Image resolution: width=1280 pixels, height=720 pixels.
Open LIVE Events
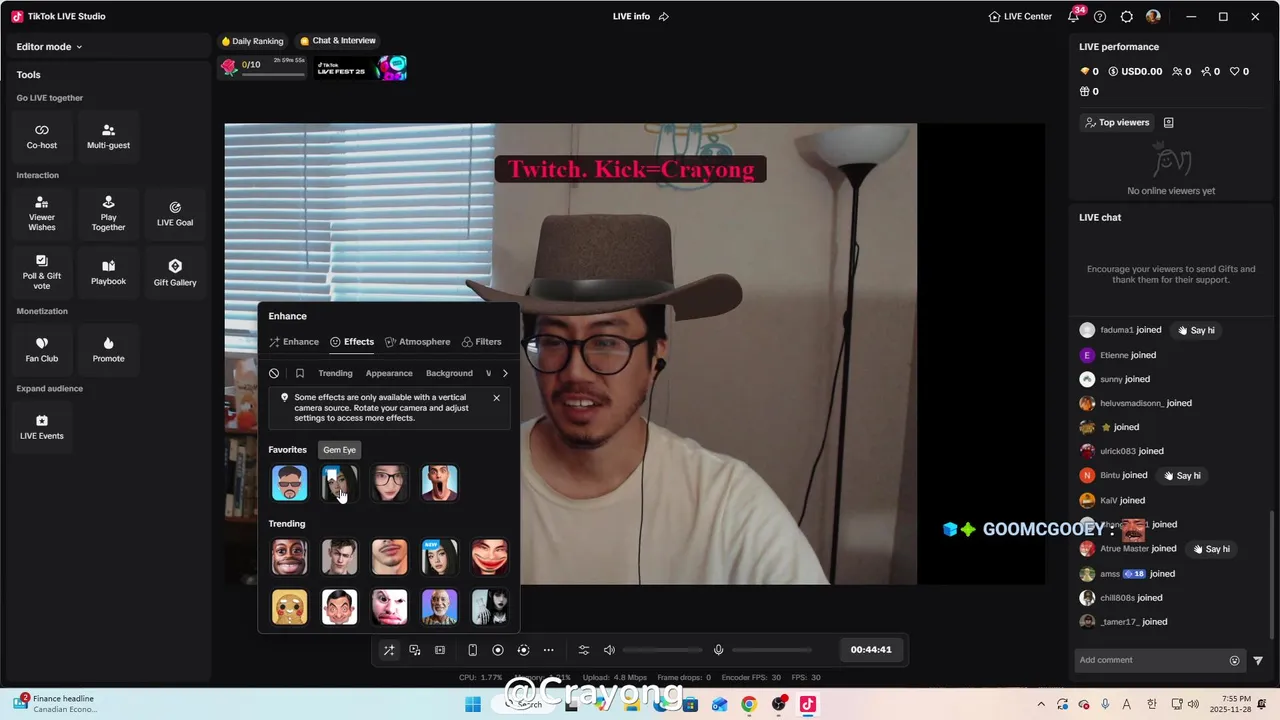coord(42,426)
